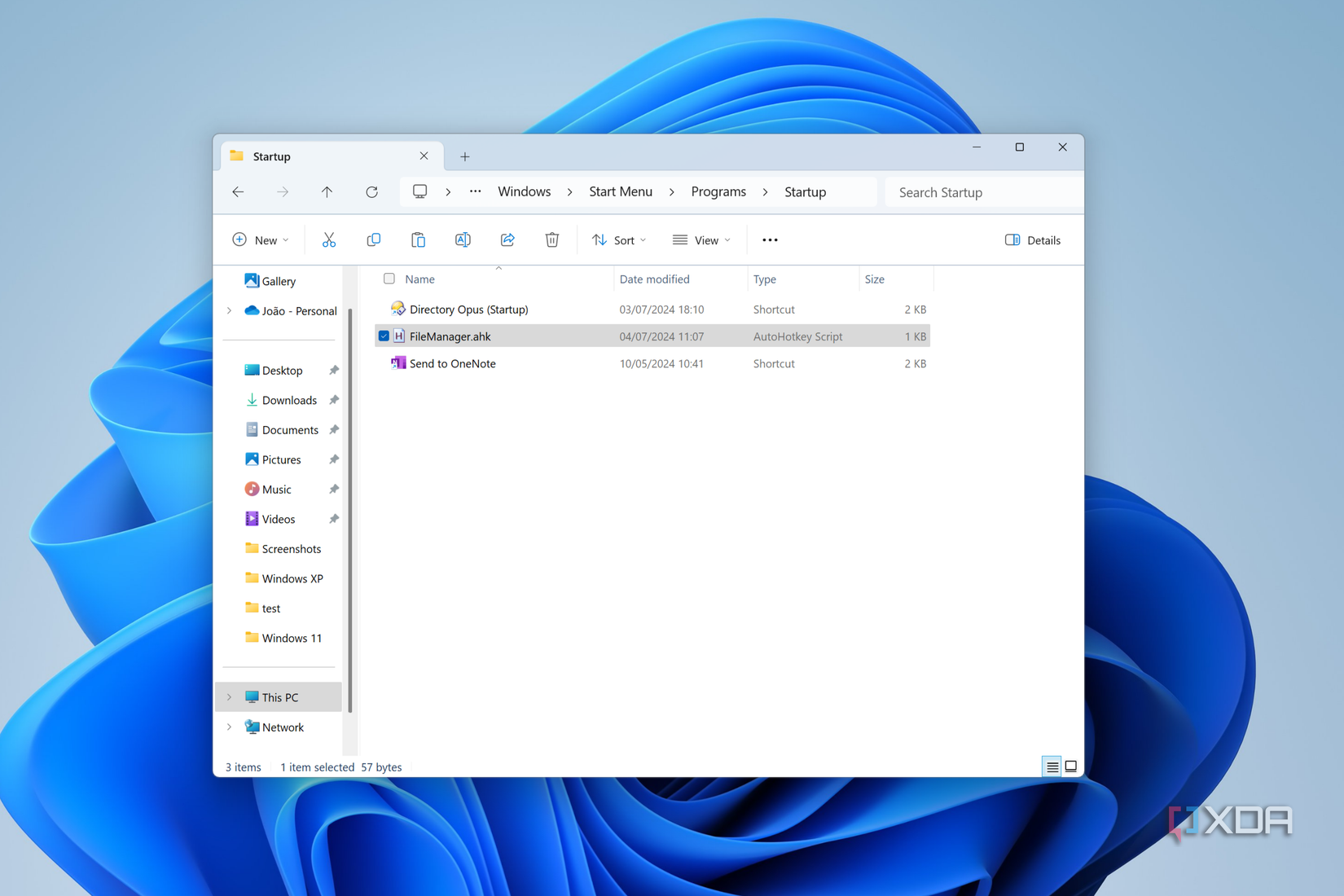This screenshot has width=1344, height=896.
Task: Go up one folder level
Action: 327,192
